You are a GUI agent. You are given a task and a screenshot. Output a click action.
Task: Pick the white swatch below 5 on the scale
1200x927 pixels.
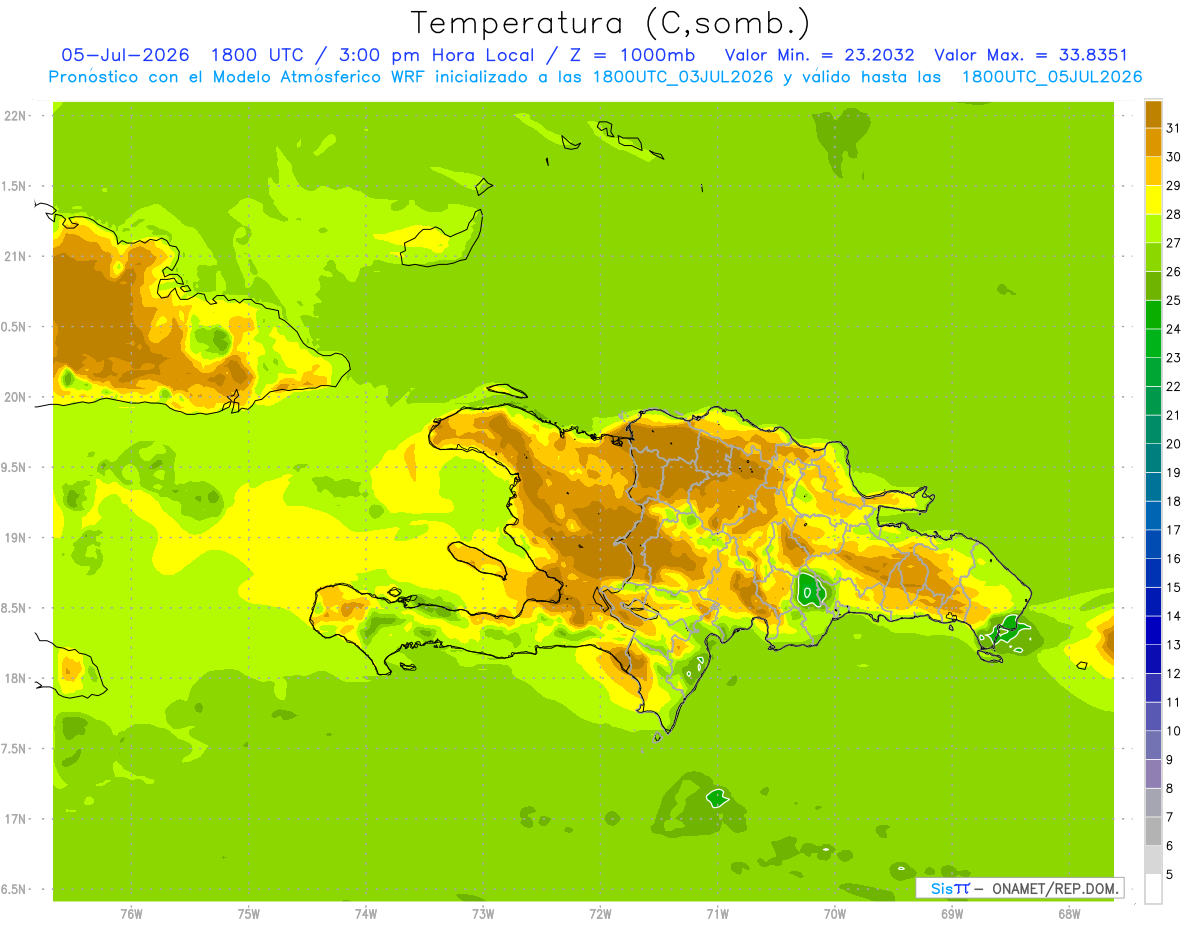point(1153,889)
